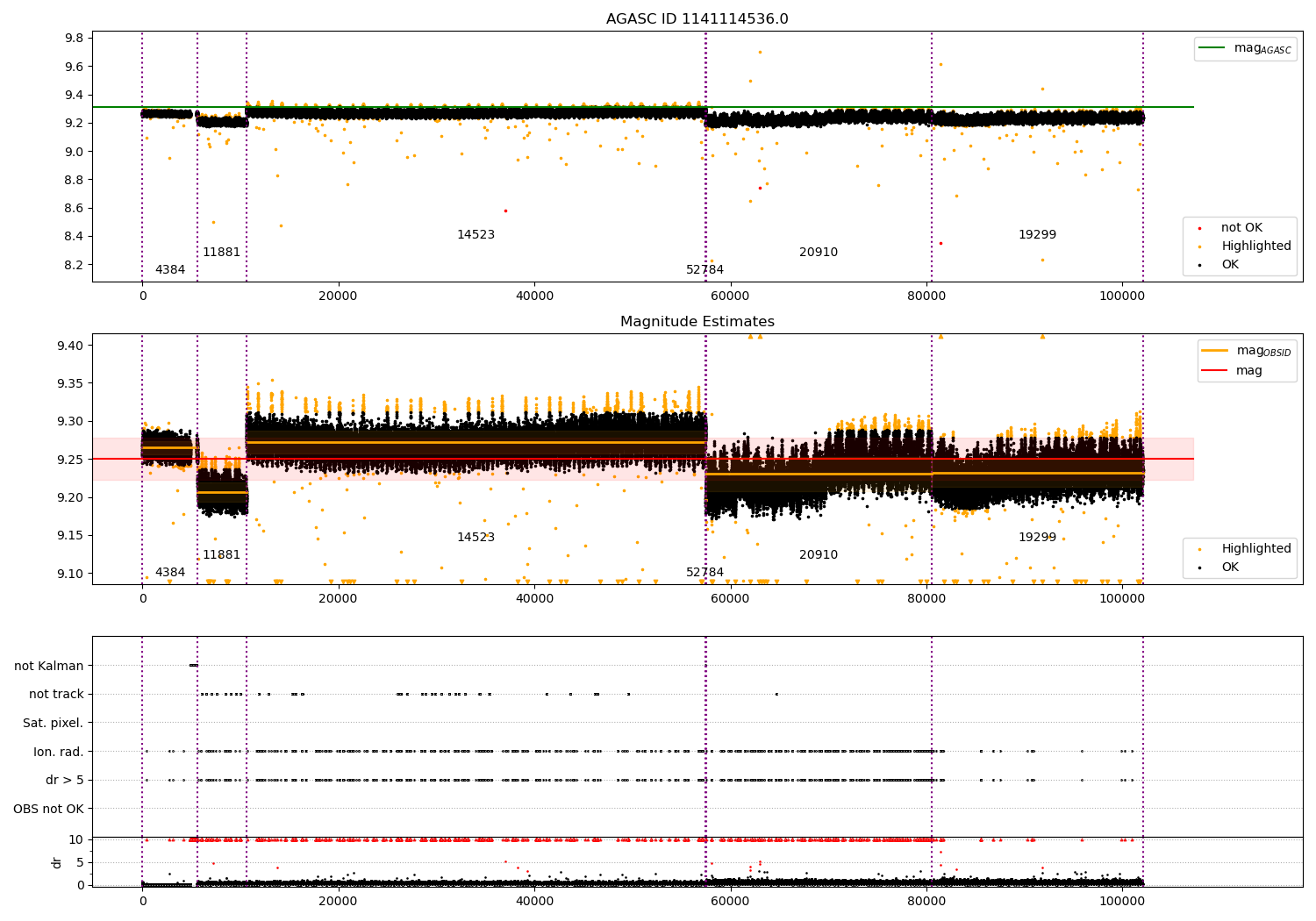This screenshot has width=1316, height=921.
Task: Click the 'Sat. pixel.' axis label
Action: pyautogui.click(x=53, y=724)
